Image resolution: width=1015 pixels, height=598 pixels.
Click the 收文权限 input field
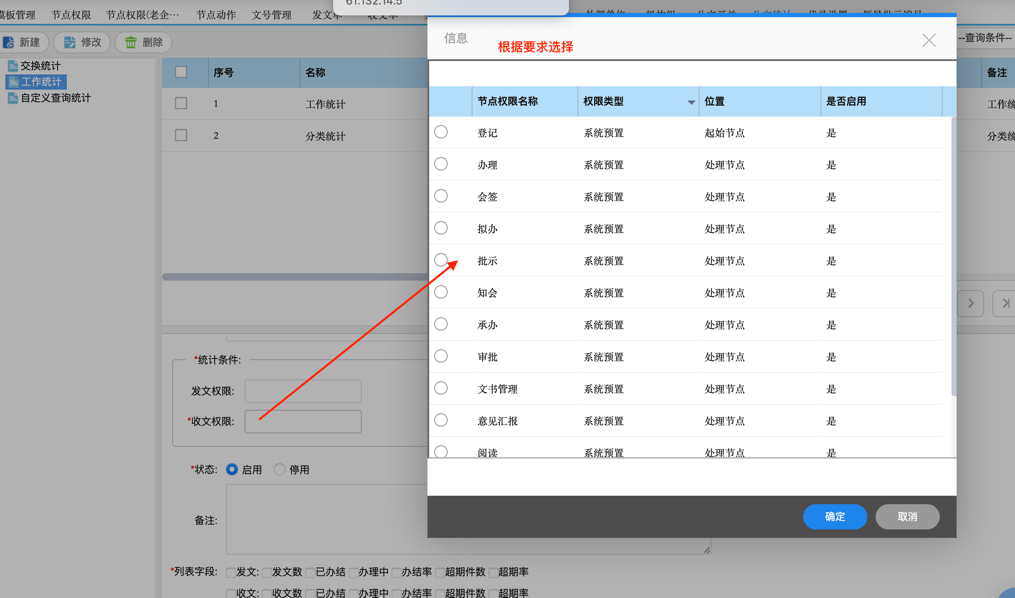[x=302, y=421]
